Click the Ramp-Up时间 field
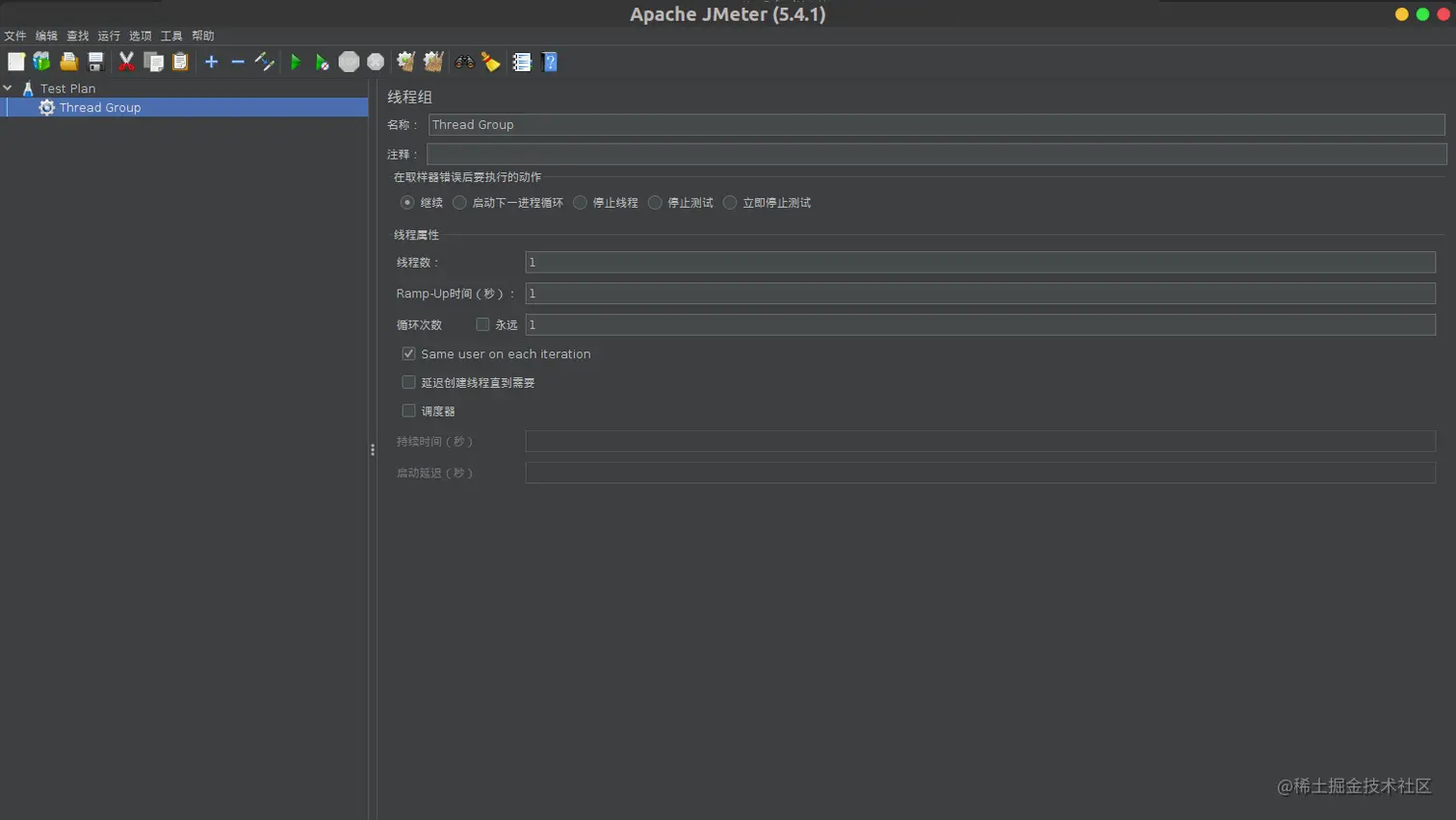This screenshot has height=820, width=1456. (x=980, y=293)
